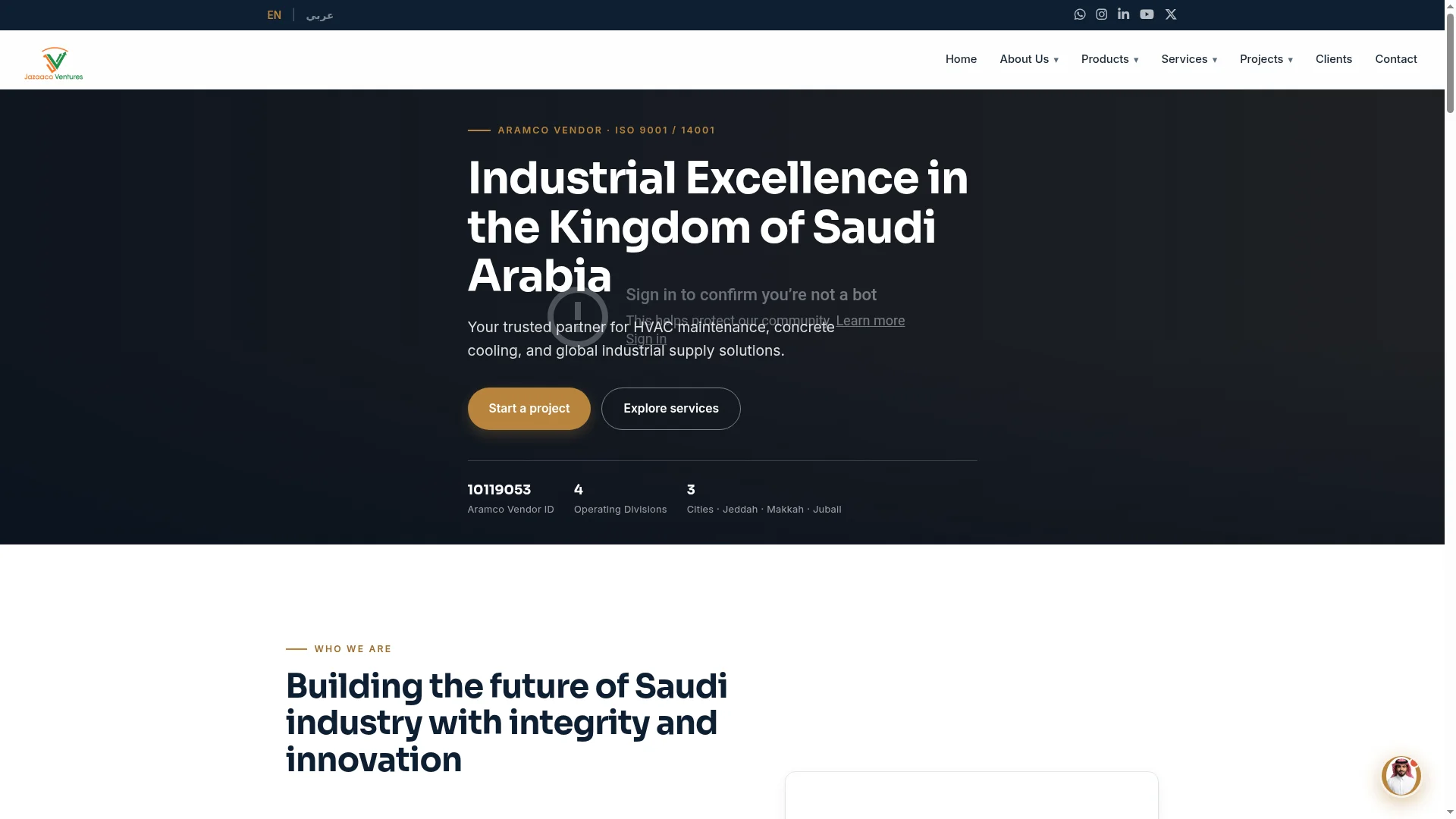
Task: Open the LinkedIn icon link
Action: coord(1124,14)
